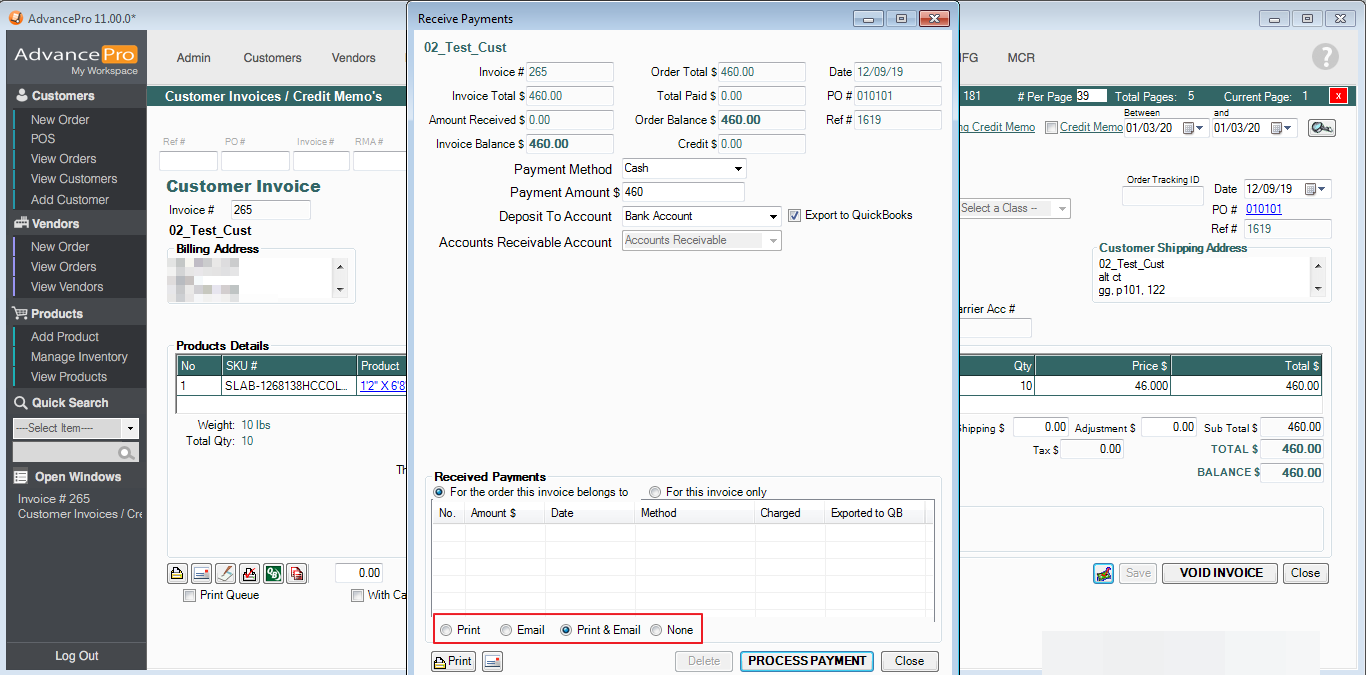Select the Email radio button
Screen dimensions: 1366x675
click(x=506, y=630)
